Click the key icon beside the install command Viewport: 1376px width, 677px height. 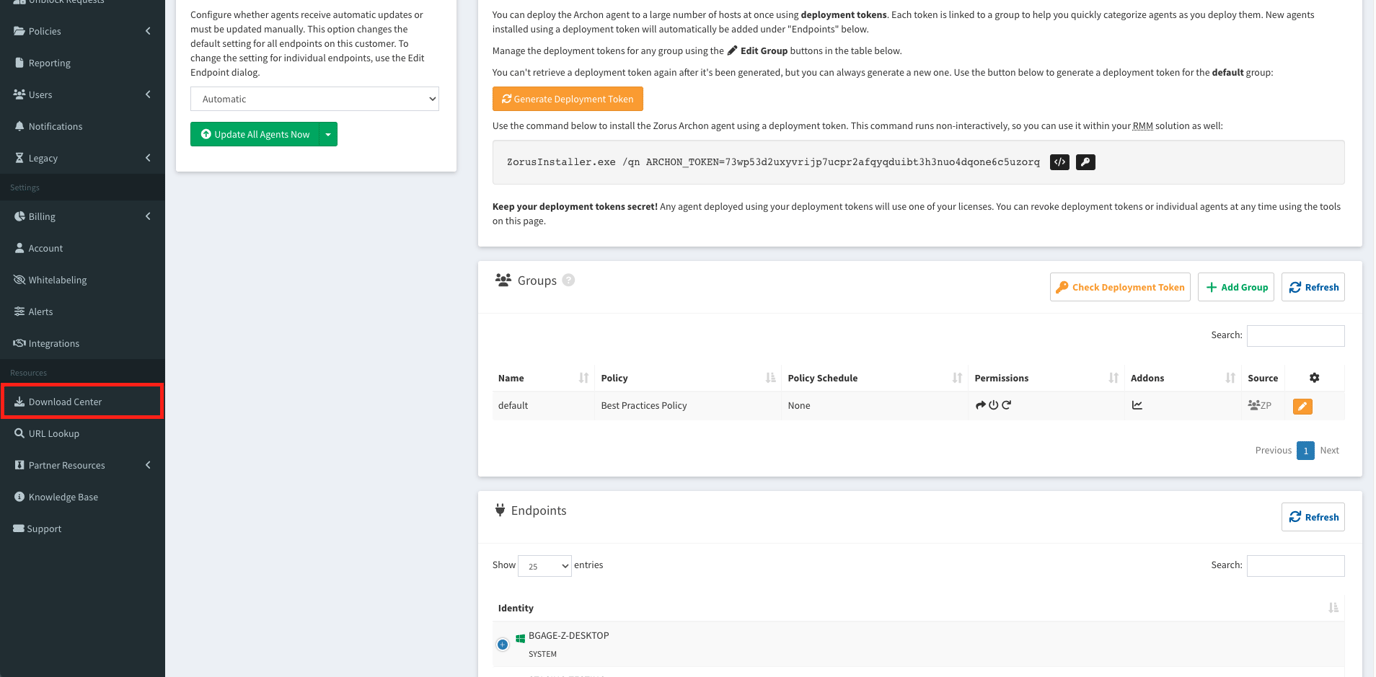coord(1085,162)
